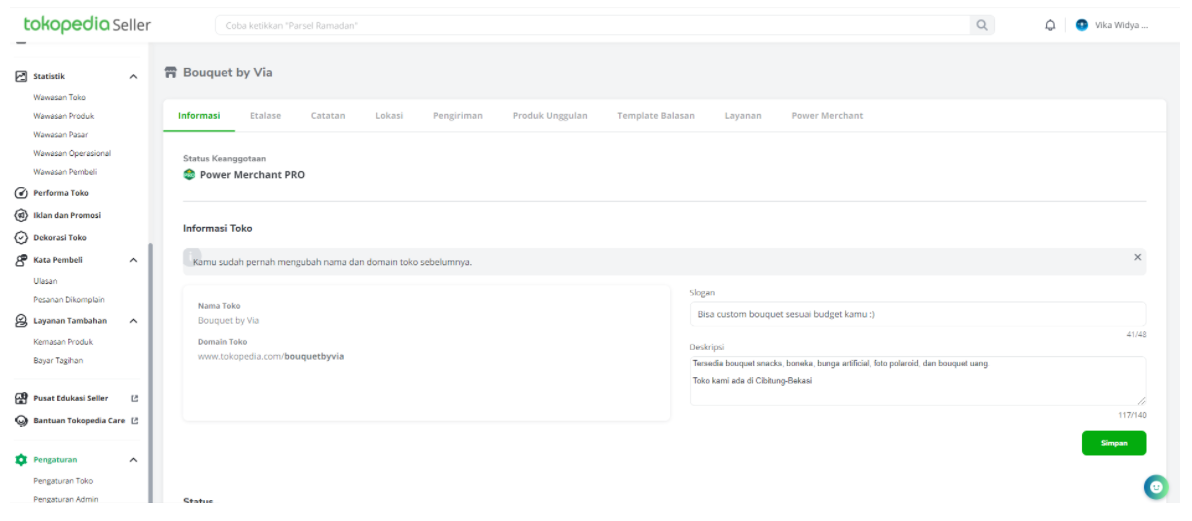Open the Power Merchant tab

point(827,116)
